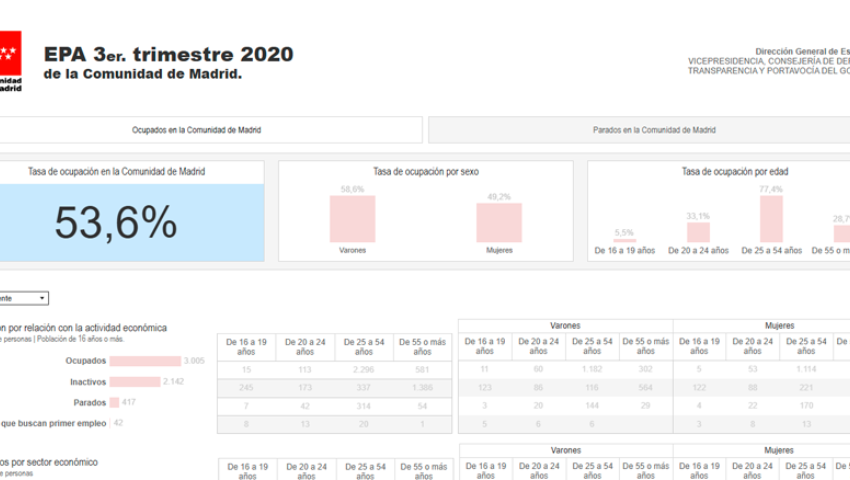Open the Ocupados en la Comunidad de Madrid tab
This screenshot has width=850, height=480.
click(x=210, y=130)
